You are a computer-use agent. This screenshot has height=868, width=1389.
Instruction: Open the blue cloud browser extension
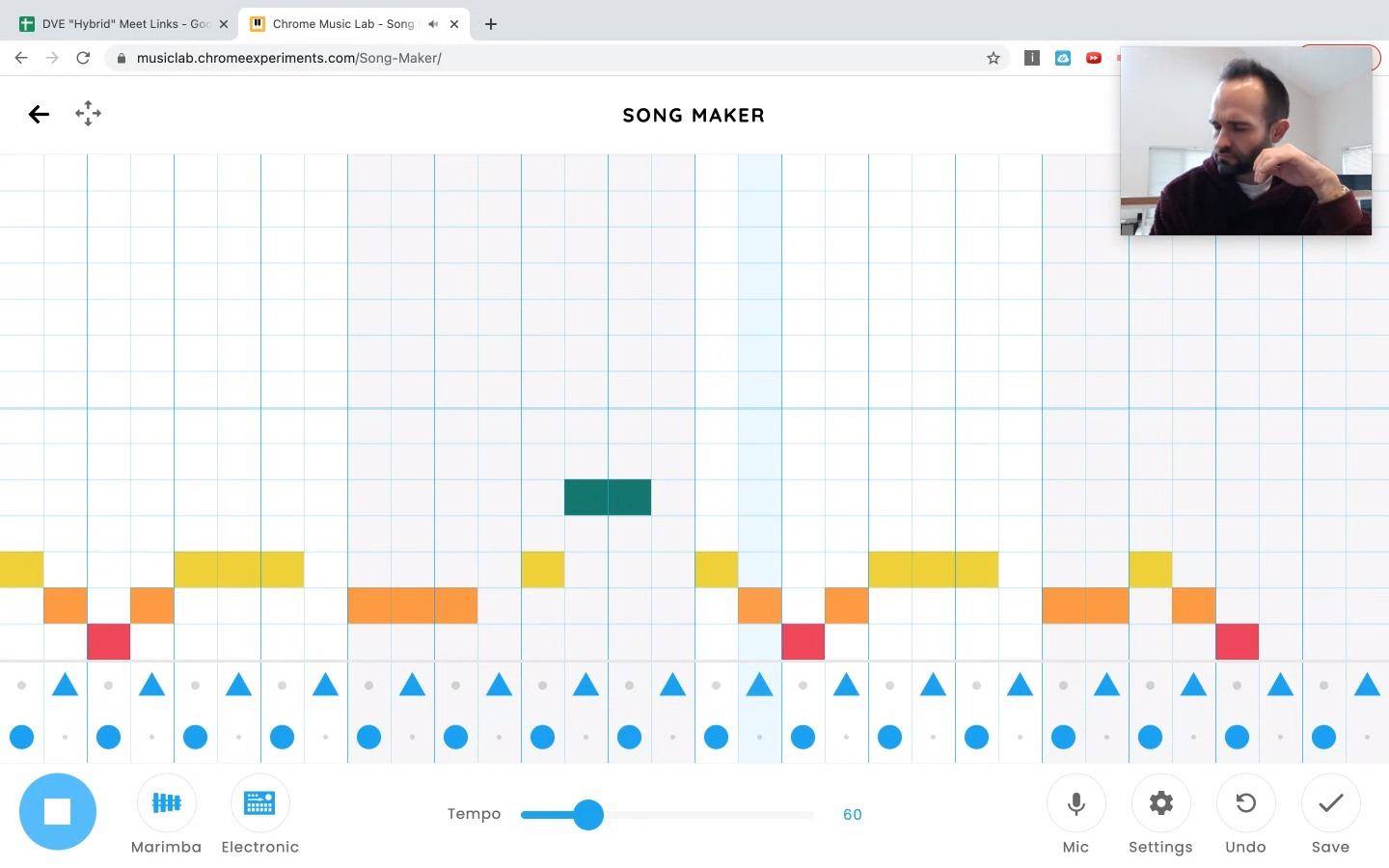(x=1063, y=58)
